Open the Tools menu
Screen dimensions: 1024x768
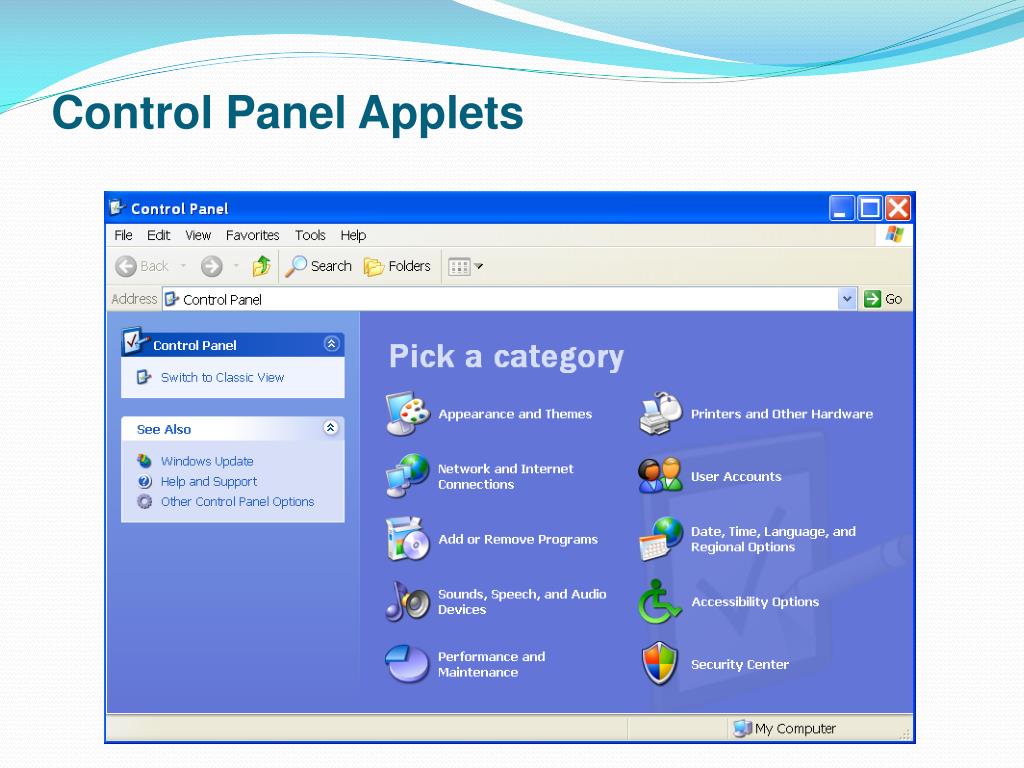pos(310,235)
